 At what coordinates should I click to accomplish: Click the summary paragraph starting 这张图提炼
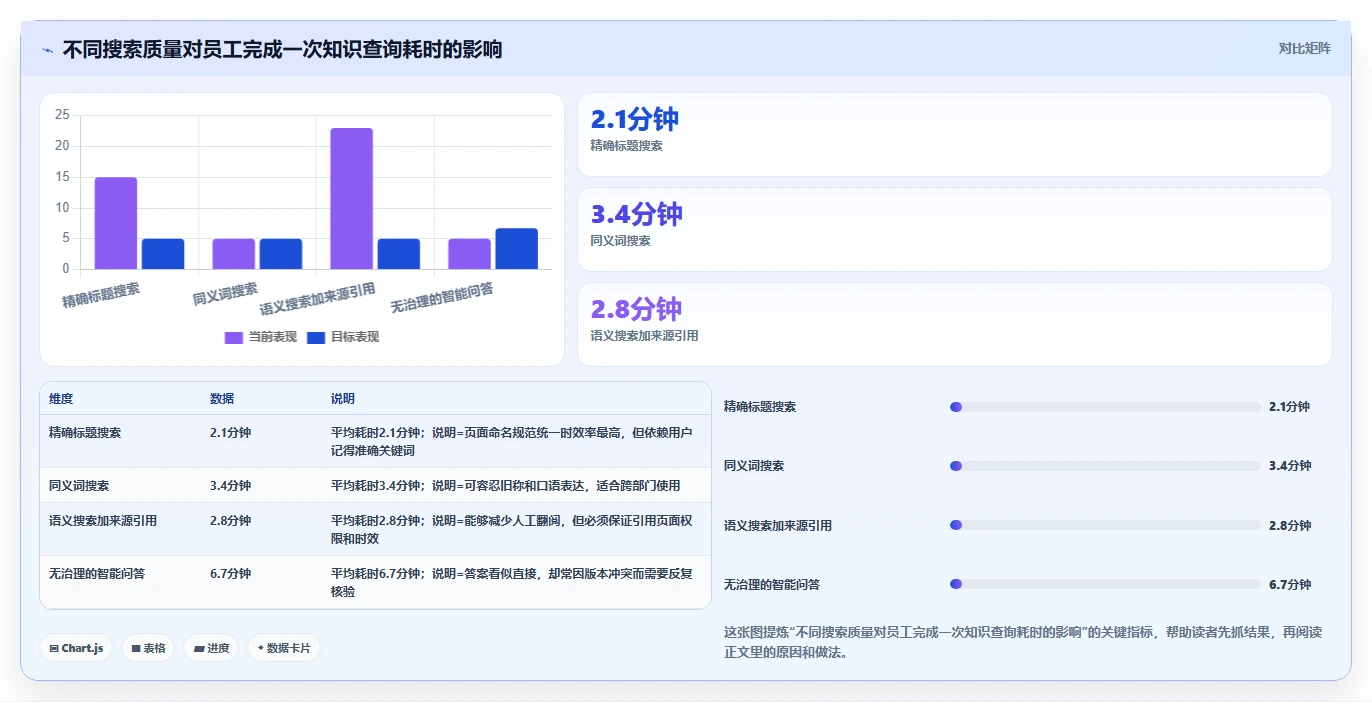[1023, 642]
